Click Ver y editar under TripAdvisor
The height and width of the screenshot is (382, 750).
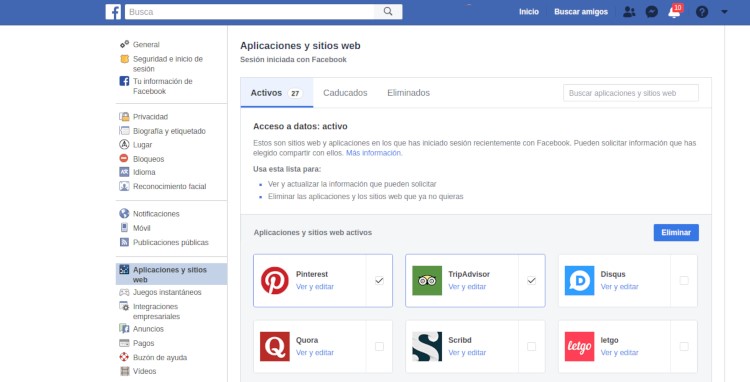[x=467, y=286]
